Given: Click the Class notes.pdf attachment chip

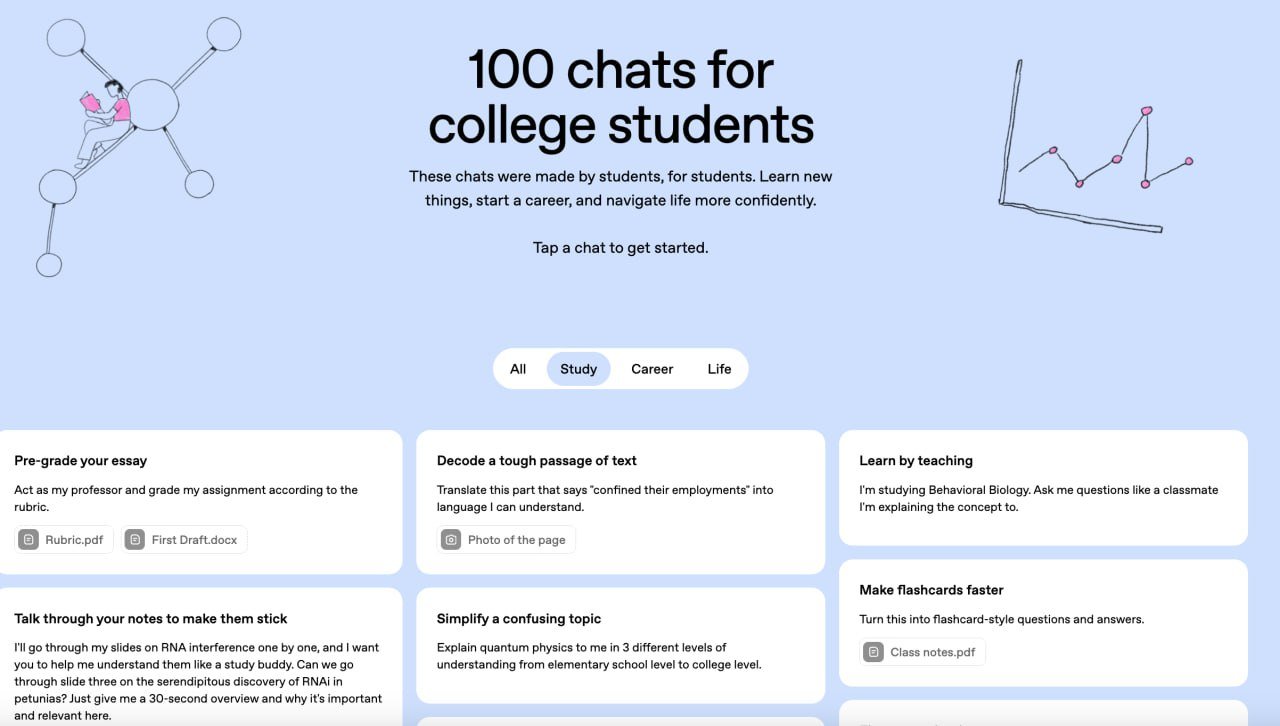Looking at the screenshot, I should tap(920, 651).
